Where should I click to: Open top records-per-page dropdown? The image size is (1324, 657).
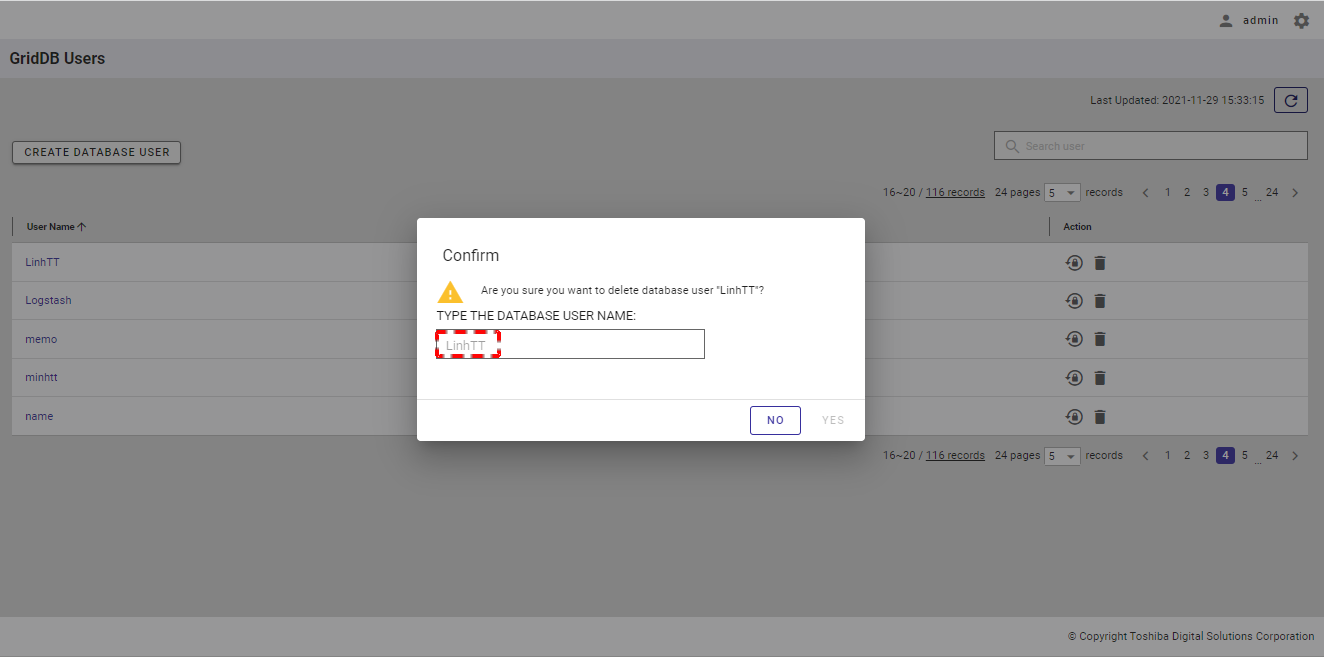(1062, 193)
